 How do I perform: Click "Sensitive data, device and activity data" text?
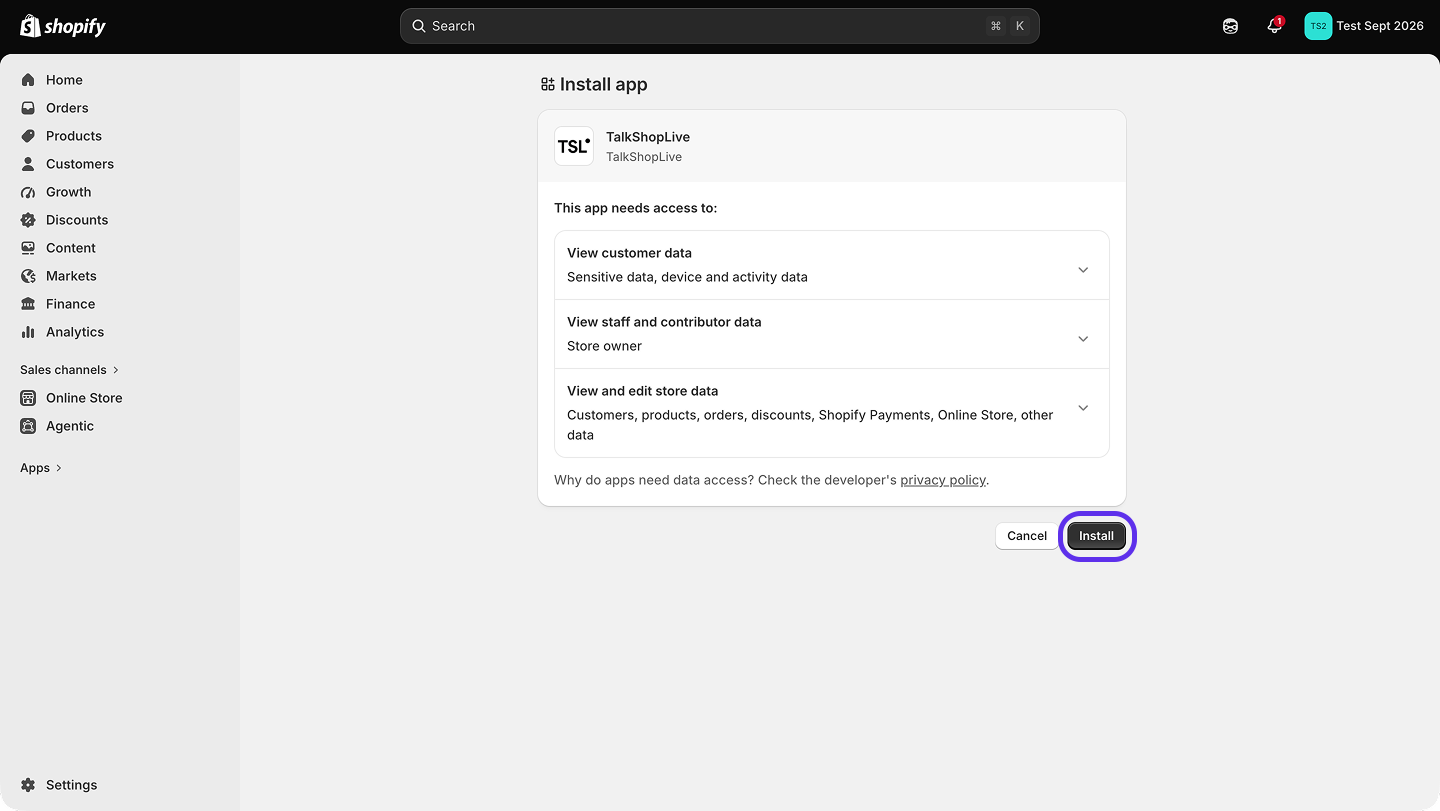[x=687, y=277]
